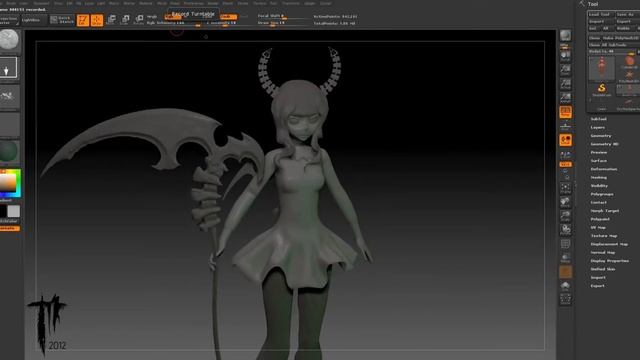Expand the Display Properties subpalette
Screen dimensions: 640x360
610,261
